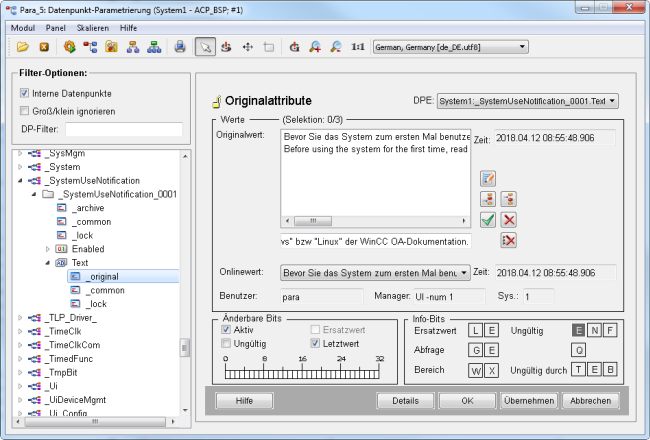Viewport: 650px width, 440px height.
Task: Click the datapoint tree vertical scrollbar
Action: pos(185,284)
